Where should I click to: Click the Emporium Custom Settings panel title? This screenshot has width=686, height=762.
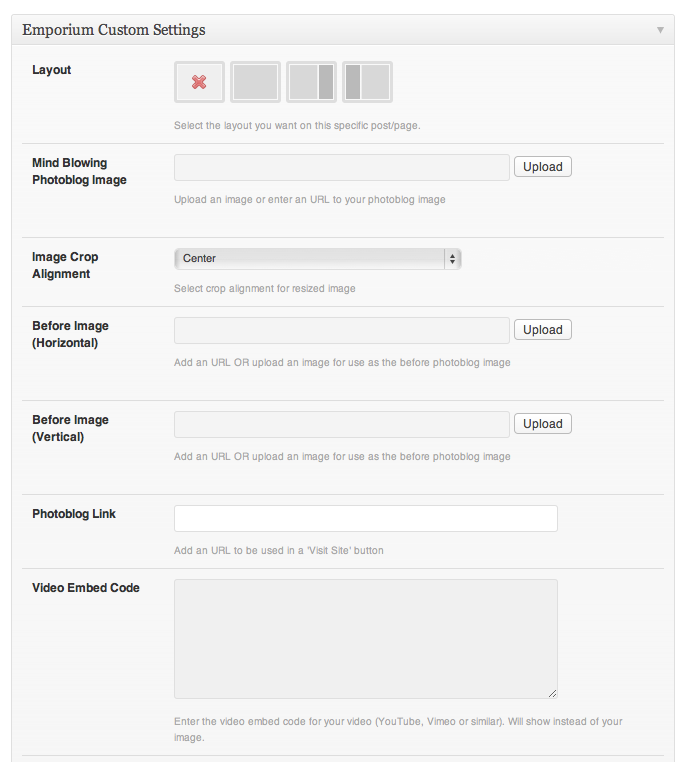[114, 30]
